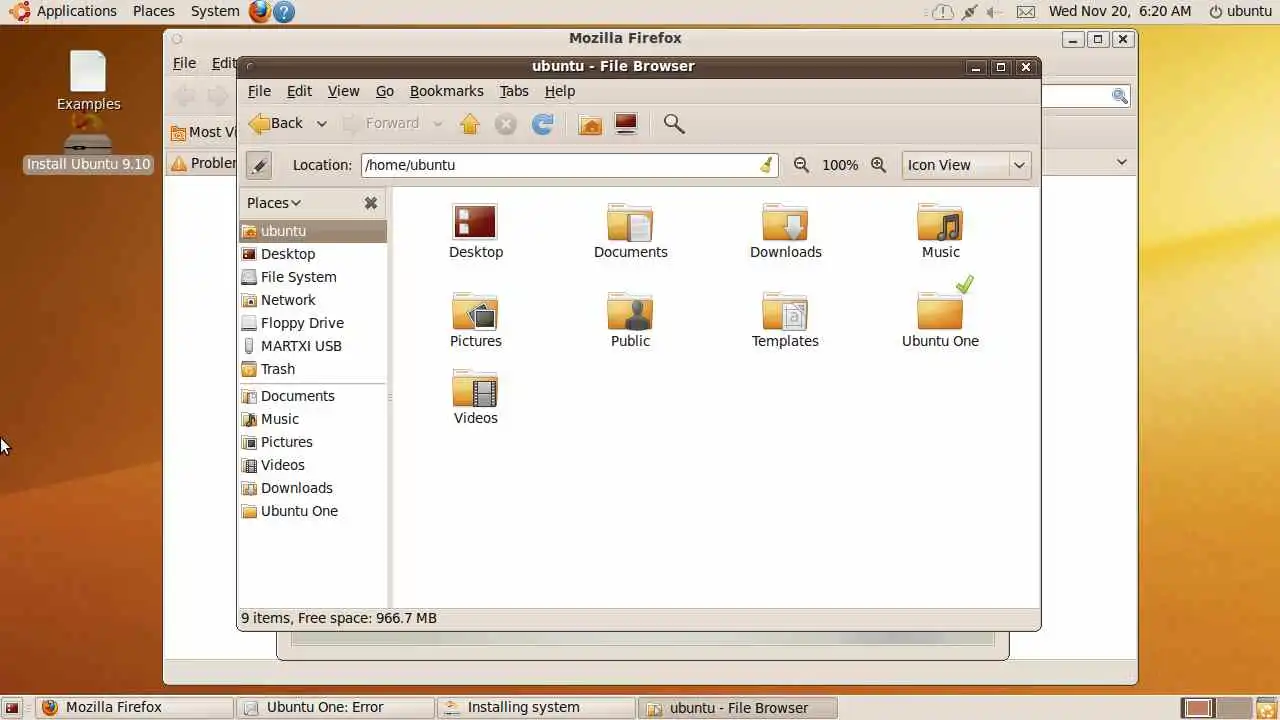Go up one folder with Up arrow icon
Image resolution: width=1280 pixels, height=720 pixels.
click(470, 124)
